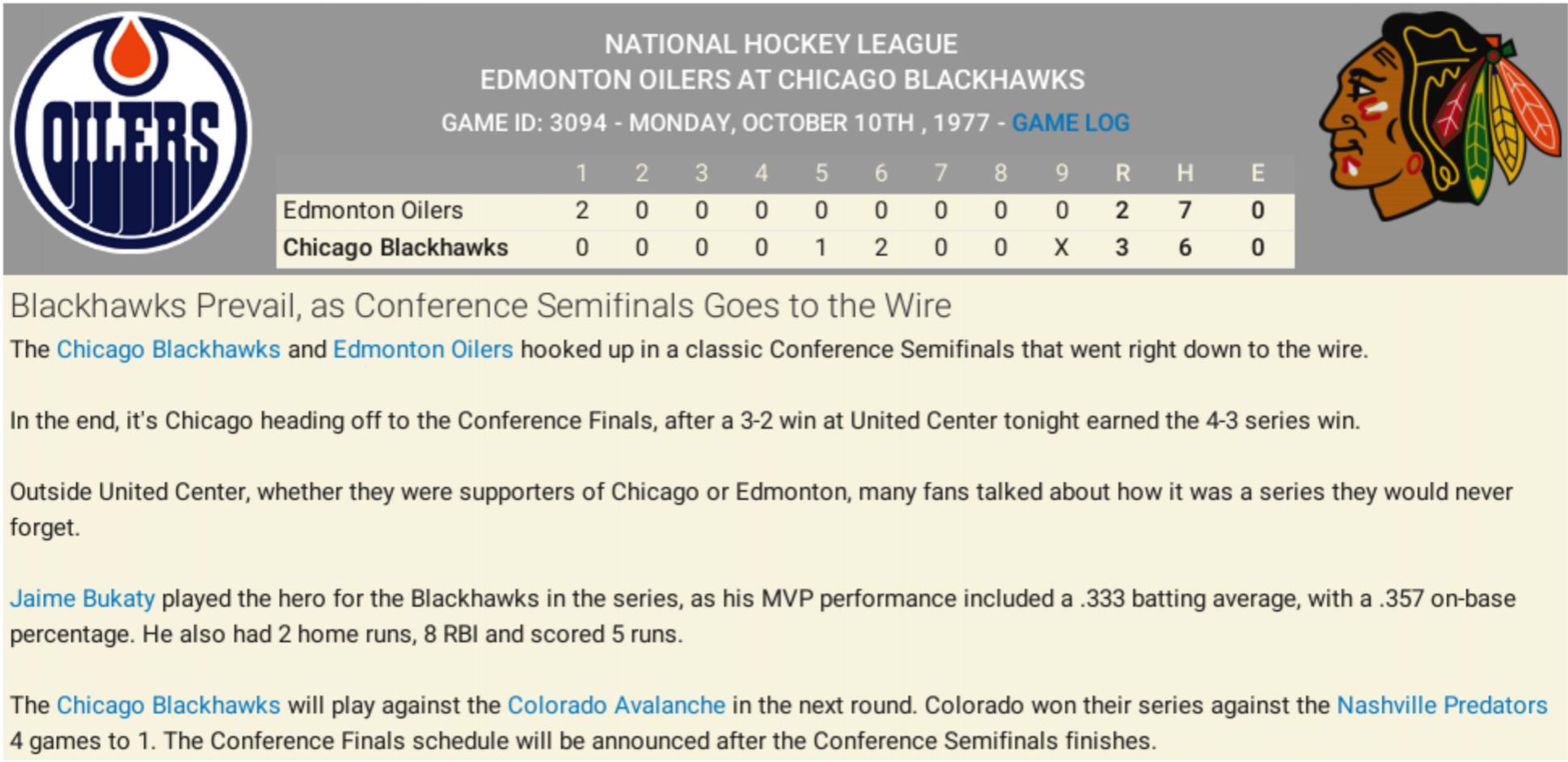This screenshot has height=762, width=1568.
Task: Click the E column header in line score
Action: click(1257, 173)
